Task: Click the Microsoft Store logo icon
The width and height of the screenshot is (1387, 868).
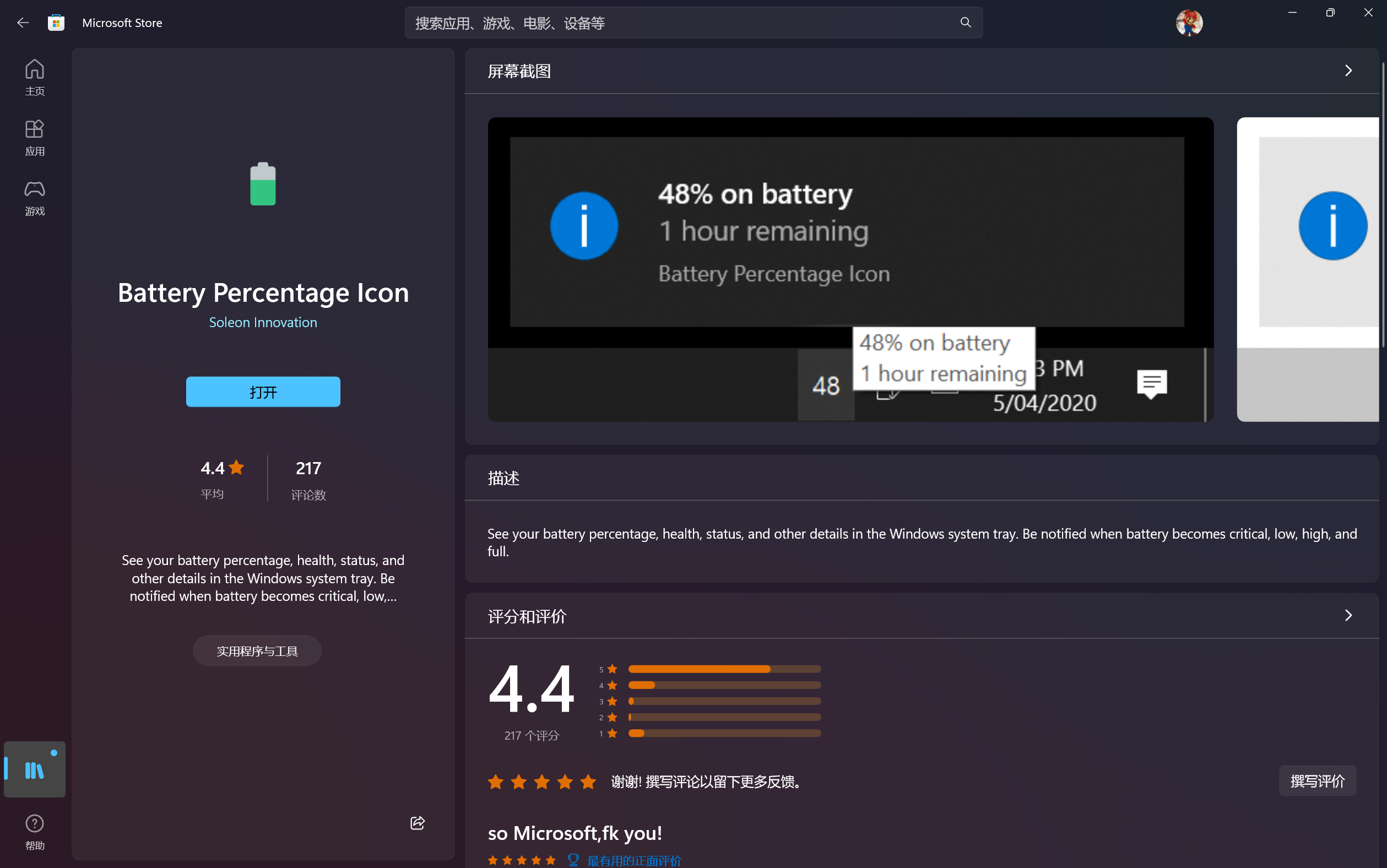Action: (x=56, y=23)
